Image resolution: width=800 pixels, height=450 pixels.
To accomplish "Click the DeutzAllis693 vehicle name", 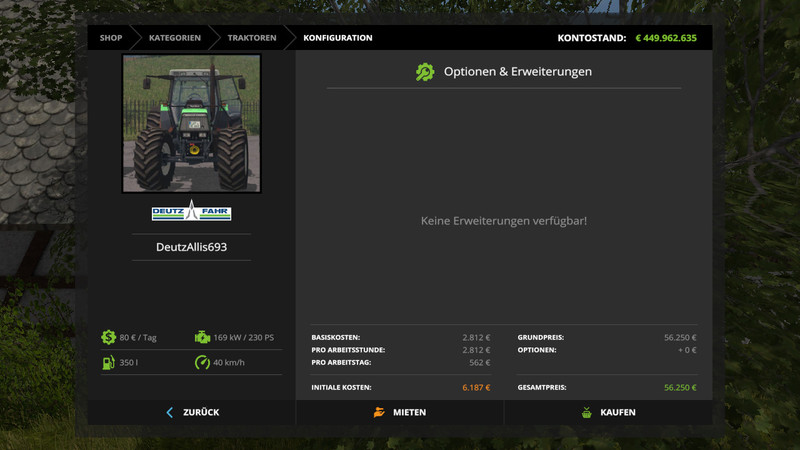I will [191, 247].
